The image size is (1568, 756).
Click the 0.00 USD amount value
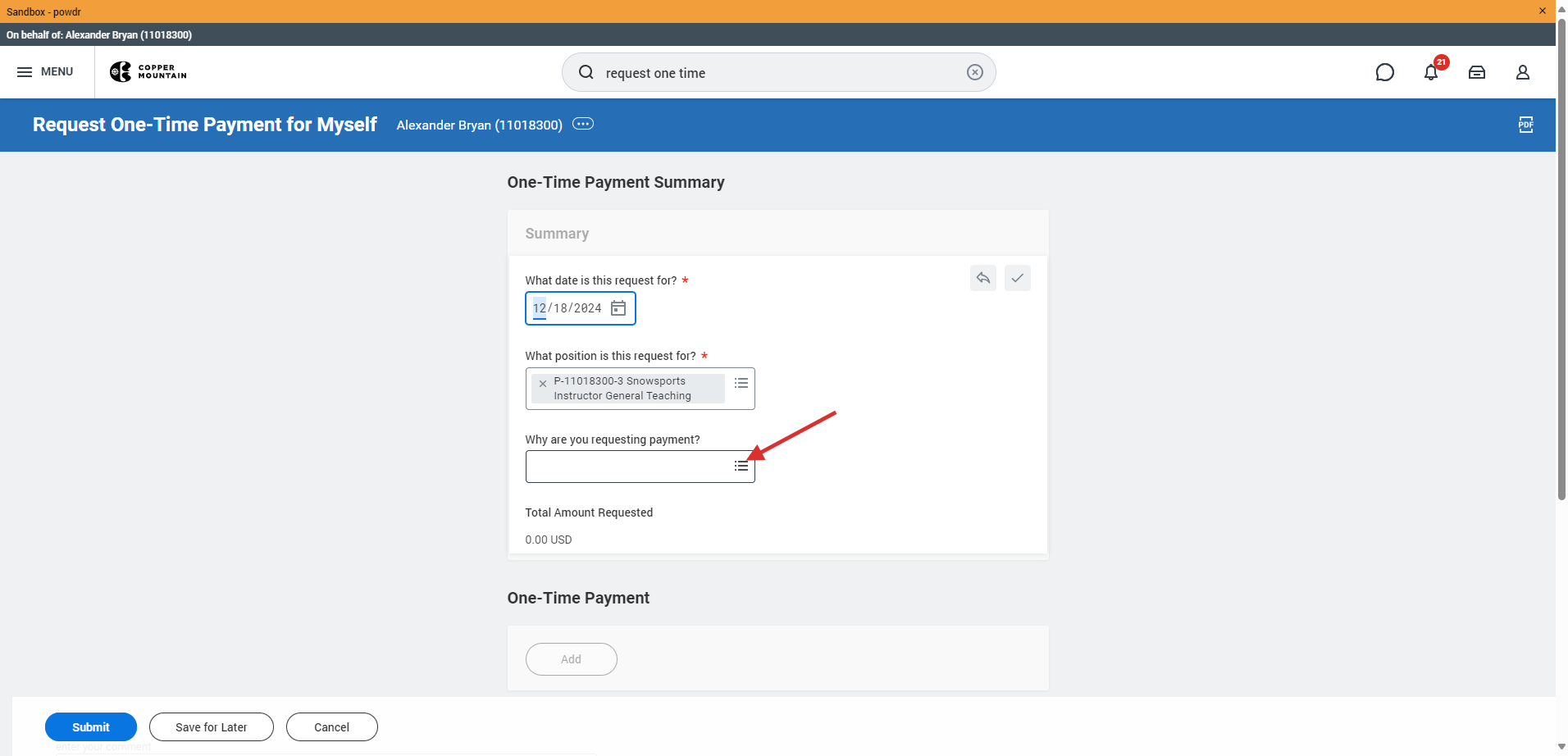(x=549, y=540)
